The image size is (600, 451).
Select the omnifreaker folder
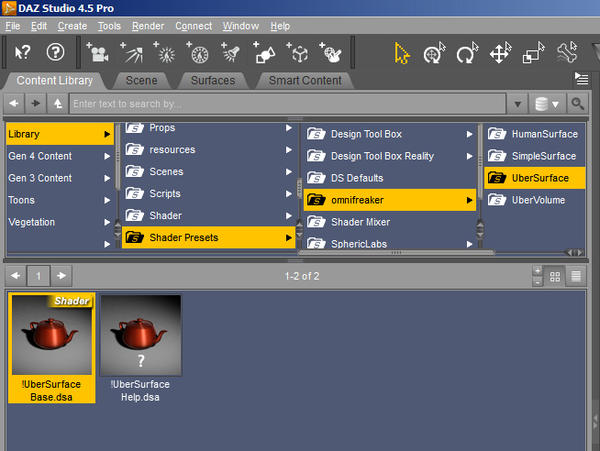point(390,200)
